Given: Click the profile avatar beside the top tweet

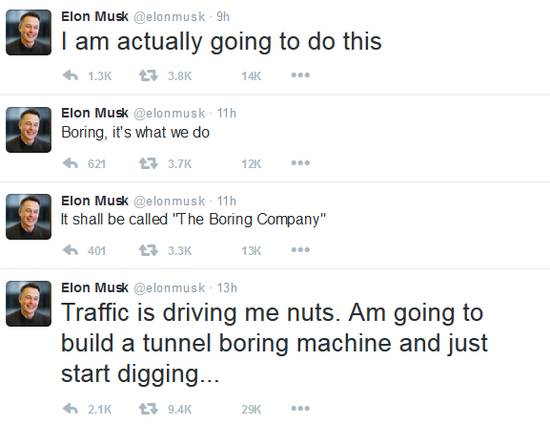Looking at the screenshot, I should tap(29, 32).
